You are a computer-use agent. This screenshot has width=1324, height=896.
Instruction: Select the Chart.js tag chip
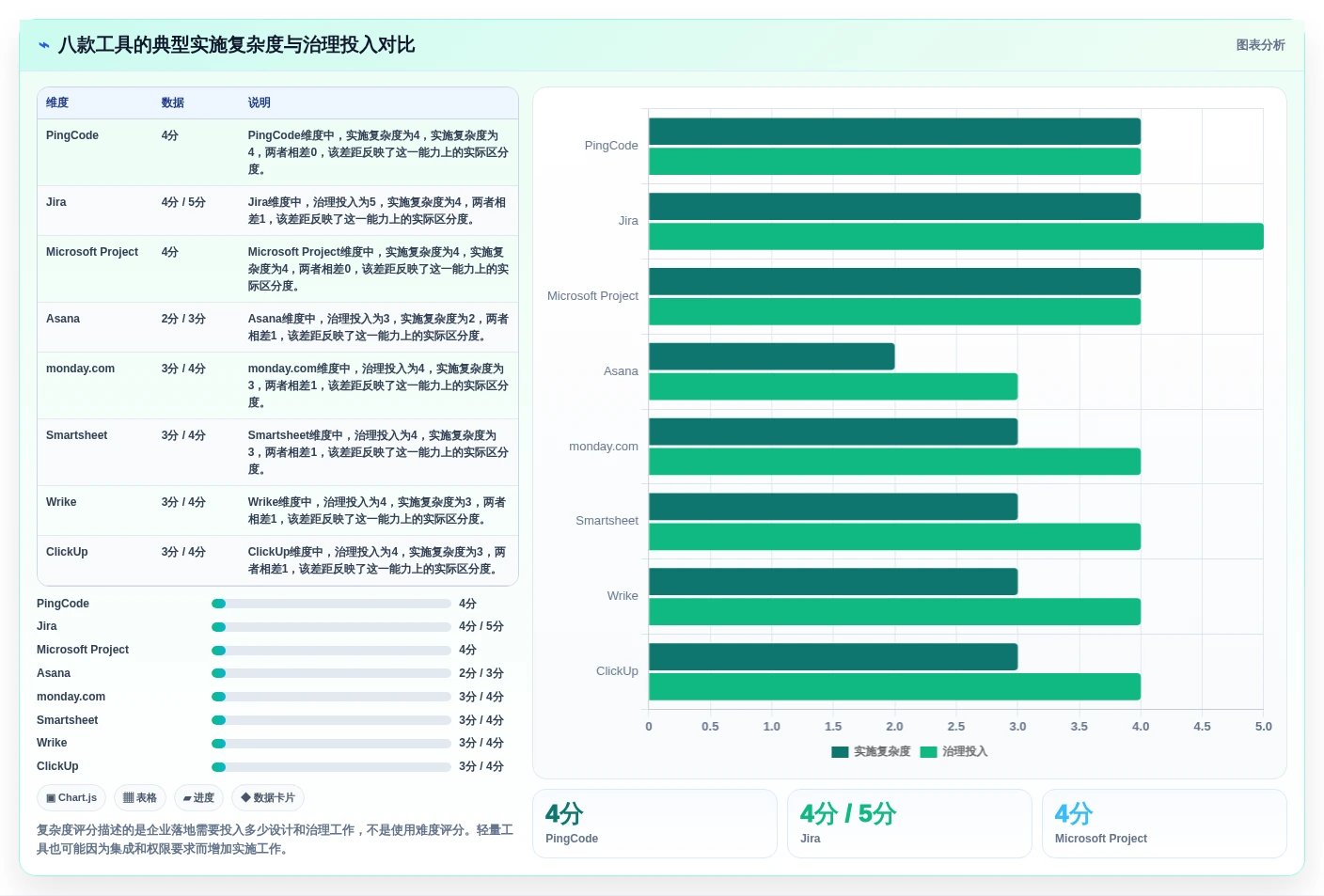coord(71,797)
